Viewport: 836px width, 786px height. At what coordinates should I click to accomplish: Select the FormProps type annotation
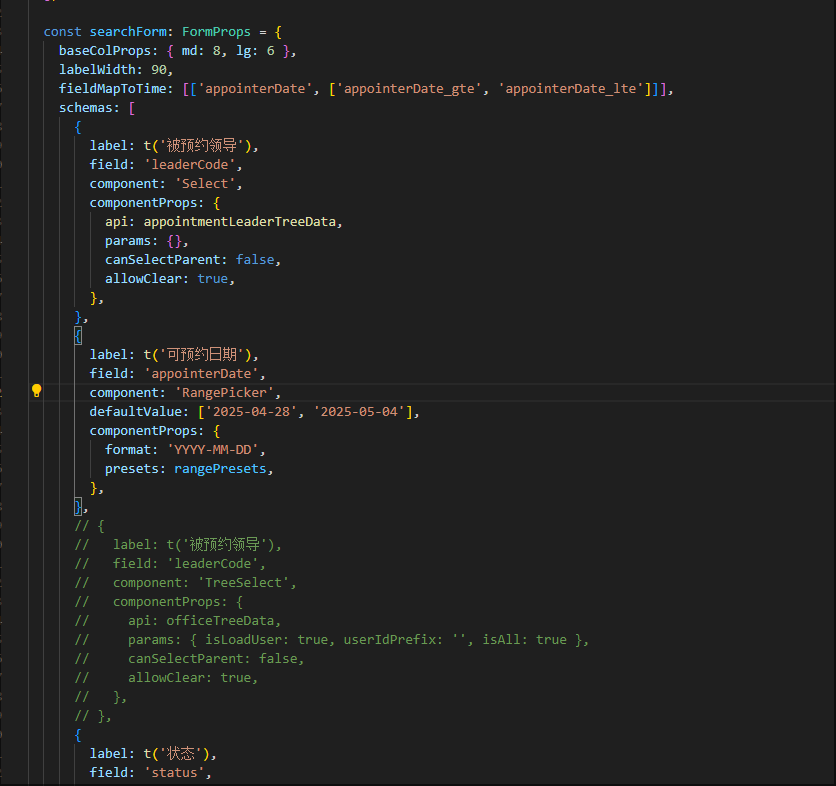[x=216, y=32]
